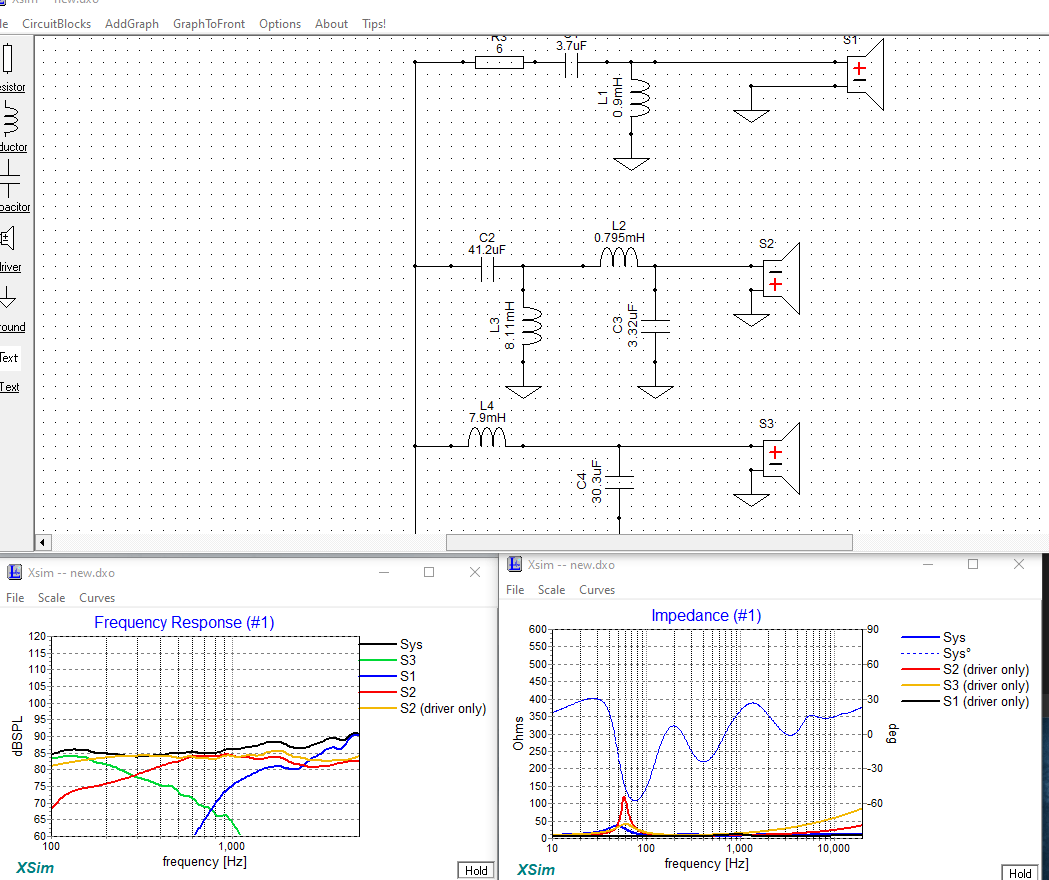Click the XSim logo in Impedance window
The height and width of the screenshot is (880, 1049).
[536, 870]
